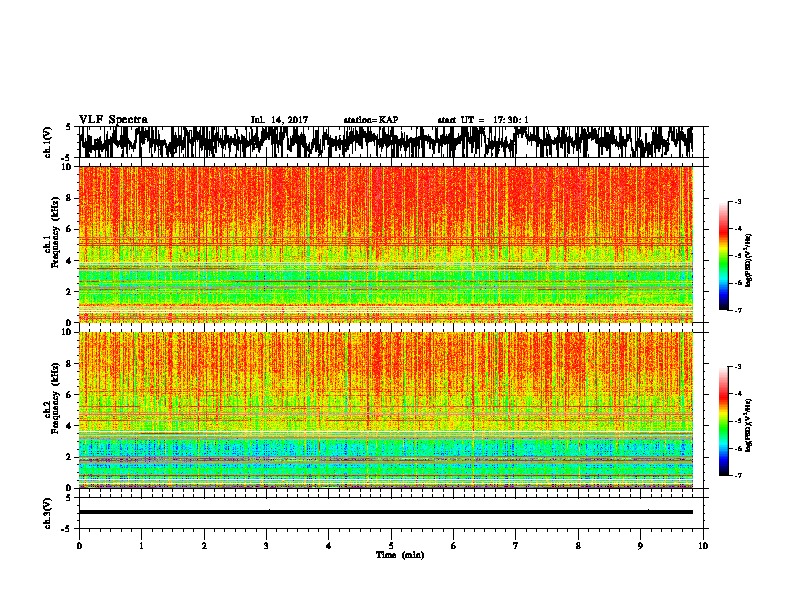Click the "start UT = 17:30:1" text
The width and height of the screenshot is (792, 612).
[483, 120]
